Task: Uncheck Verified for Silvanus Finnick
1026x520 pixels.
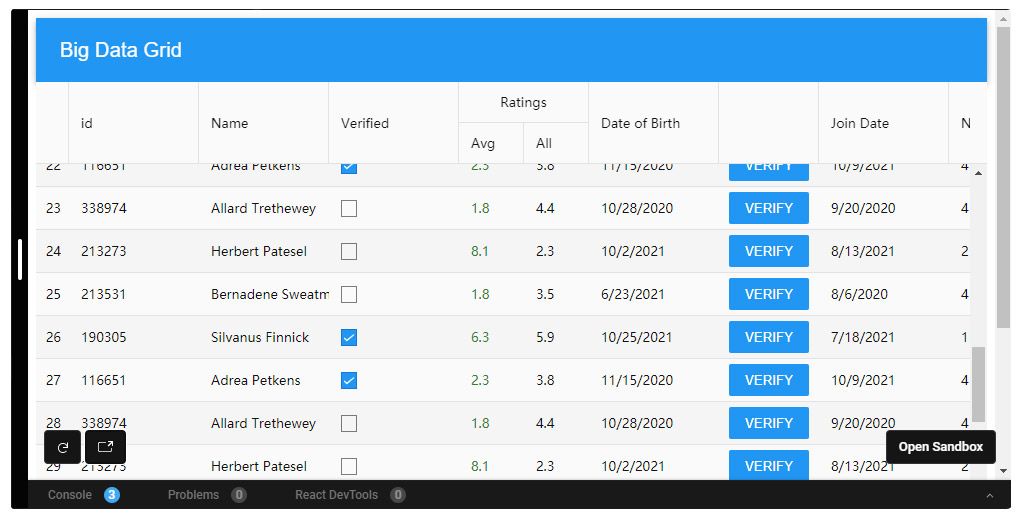Action: tap(349, 337)
